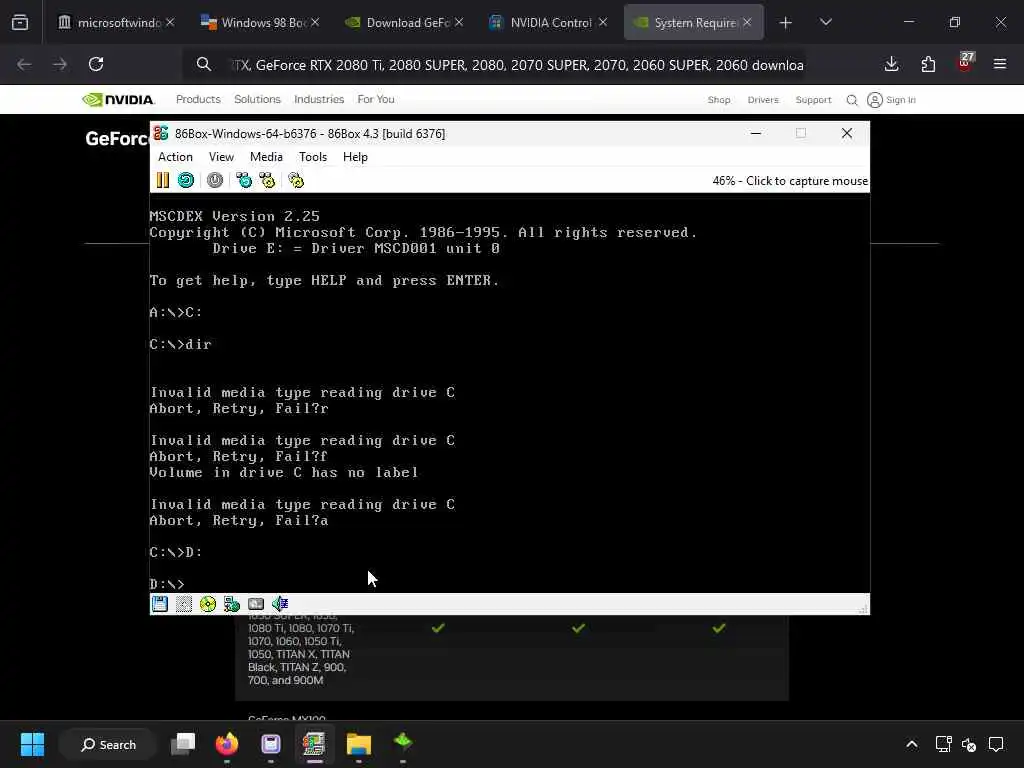
Task: Click the speaker sound icon in the 86Box status bar
Action: coord(280,604)
